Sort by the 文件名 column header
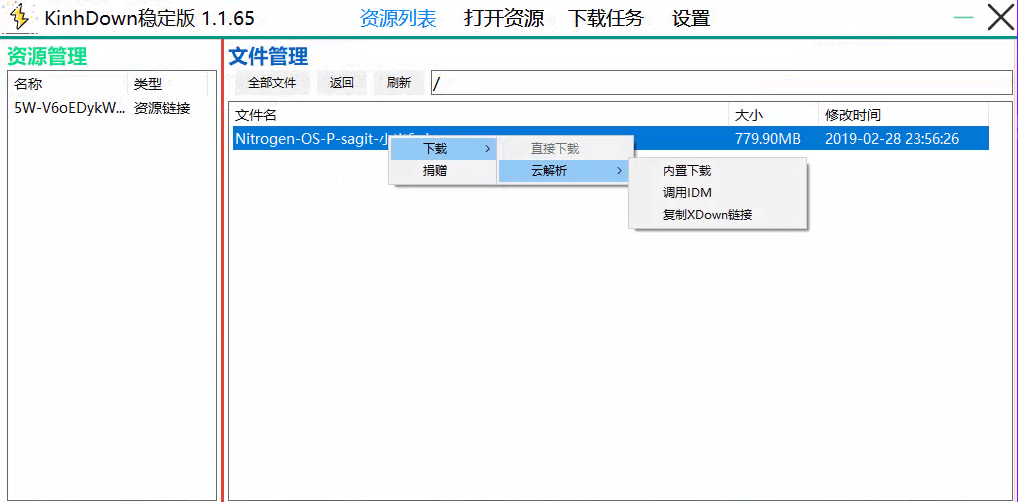The height and width of the screenshot is (502, 1018). click(480, 116)
